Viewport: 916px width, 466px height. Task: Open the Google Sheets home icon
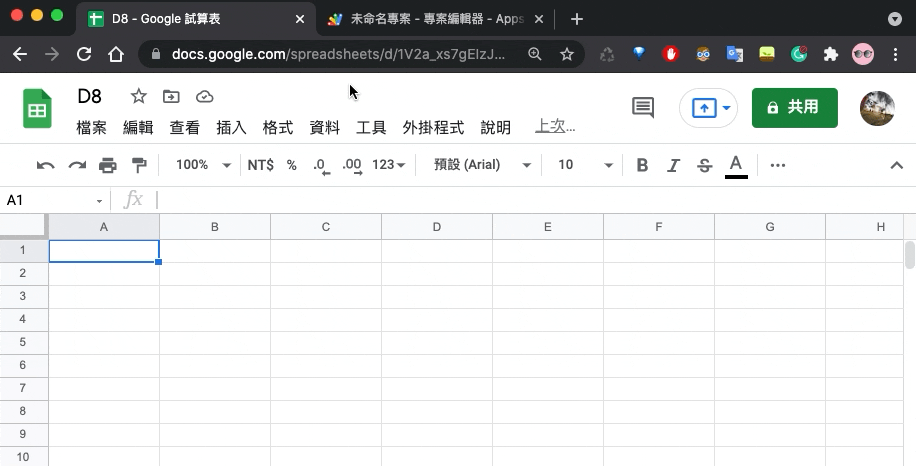pos(38,108)
